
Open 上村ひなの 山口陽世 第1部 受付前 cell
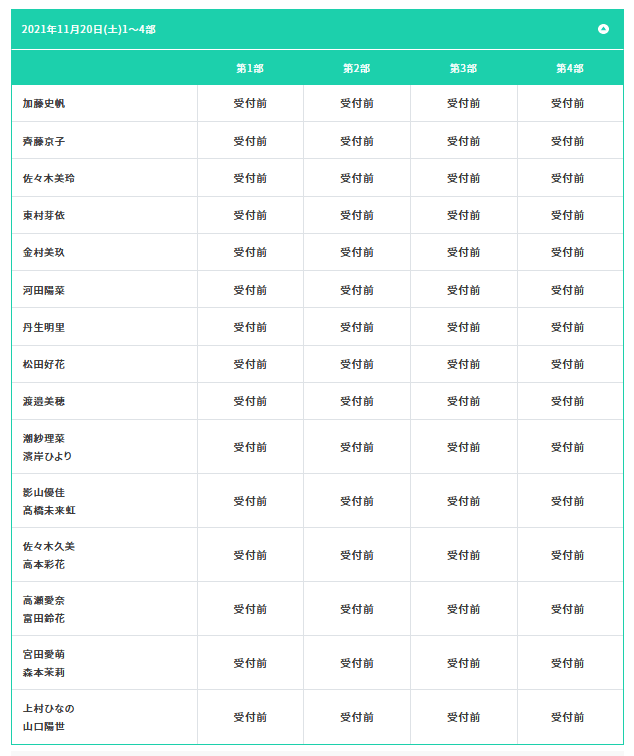coord(250,717)
